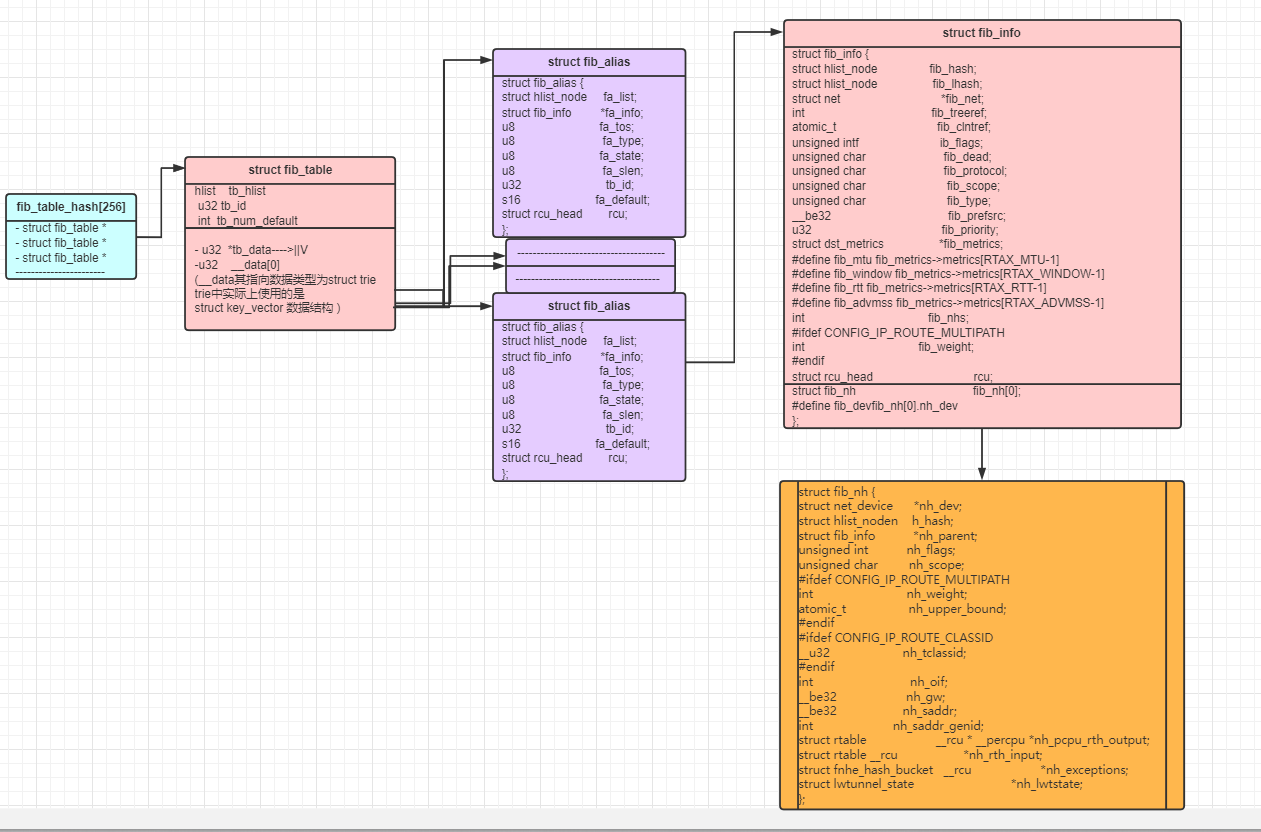
Task: Select the 'int fib_treeref' line
Action: pyautogui.click(x=889, y=113)
